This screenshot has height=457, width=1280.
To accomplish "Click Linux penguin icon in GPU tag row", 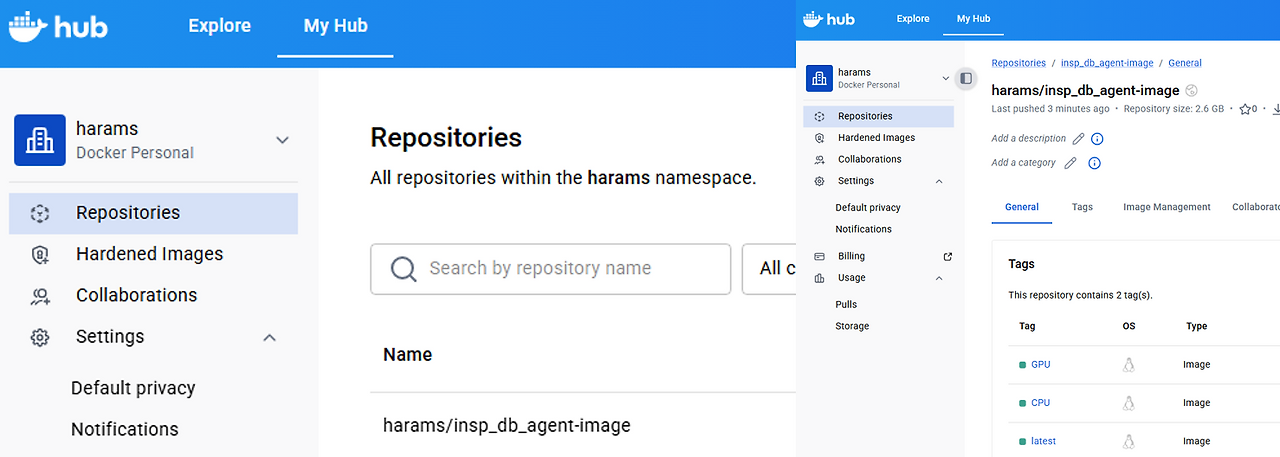I will coord(1129,365).
